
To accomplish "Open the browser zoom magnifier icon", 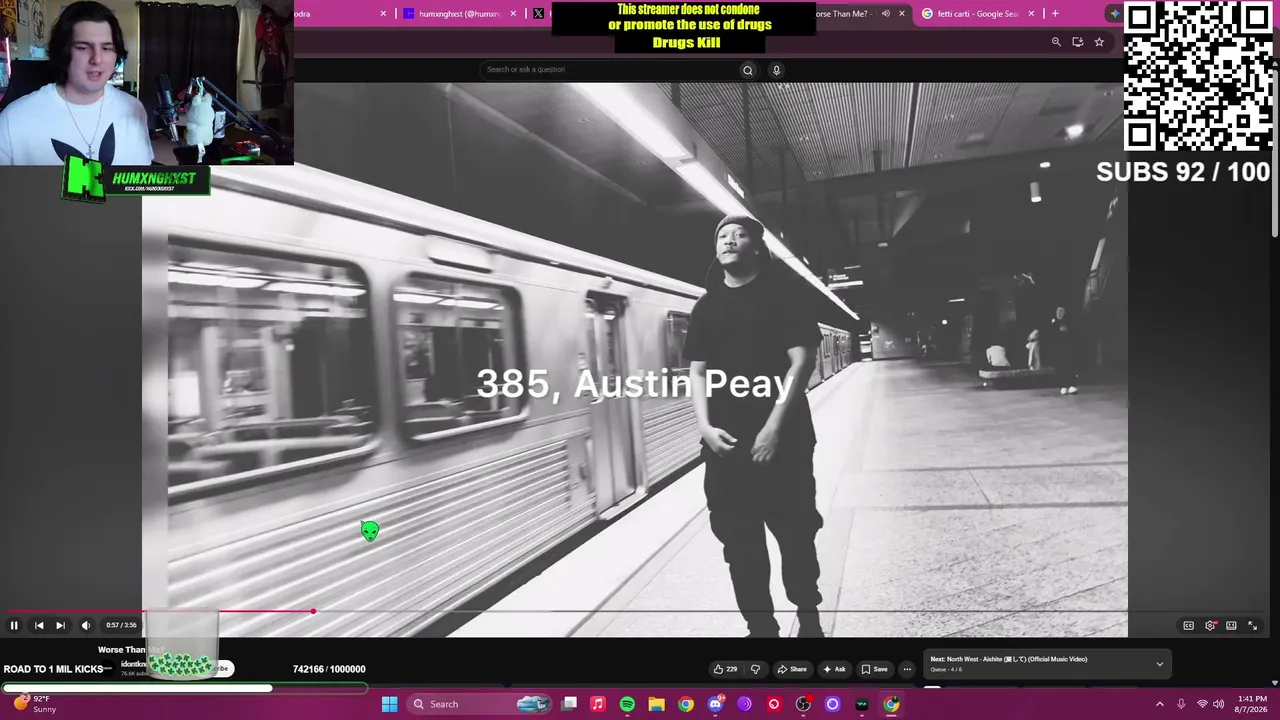I will pos(1056,42).
